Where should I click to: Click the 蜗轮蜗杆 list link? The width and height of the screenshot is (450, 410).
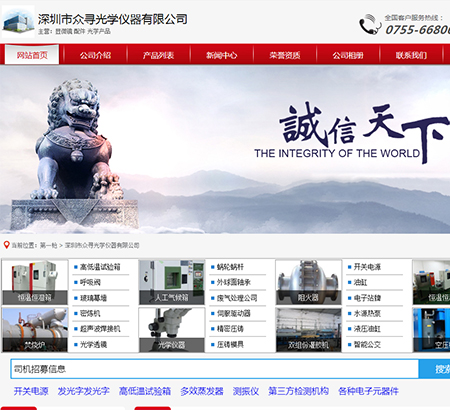point(230,267)
